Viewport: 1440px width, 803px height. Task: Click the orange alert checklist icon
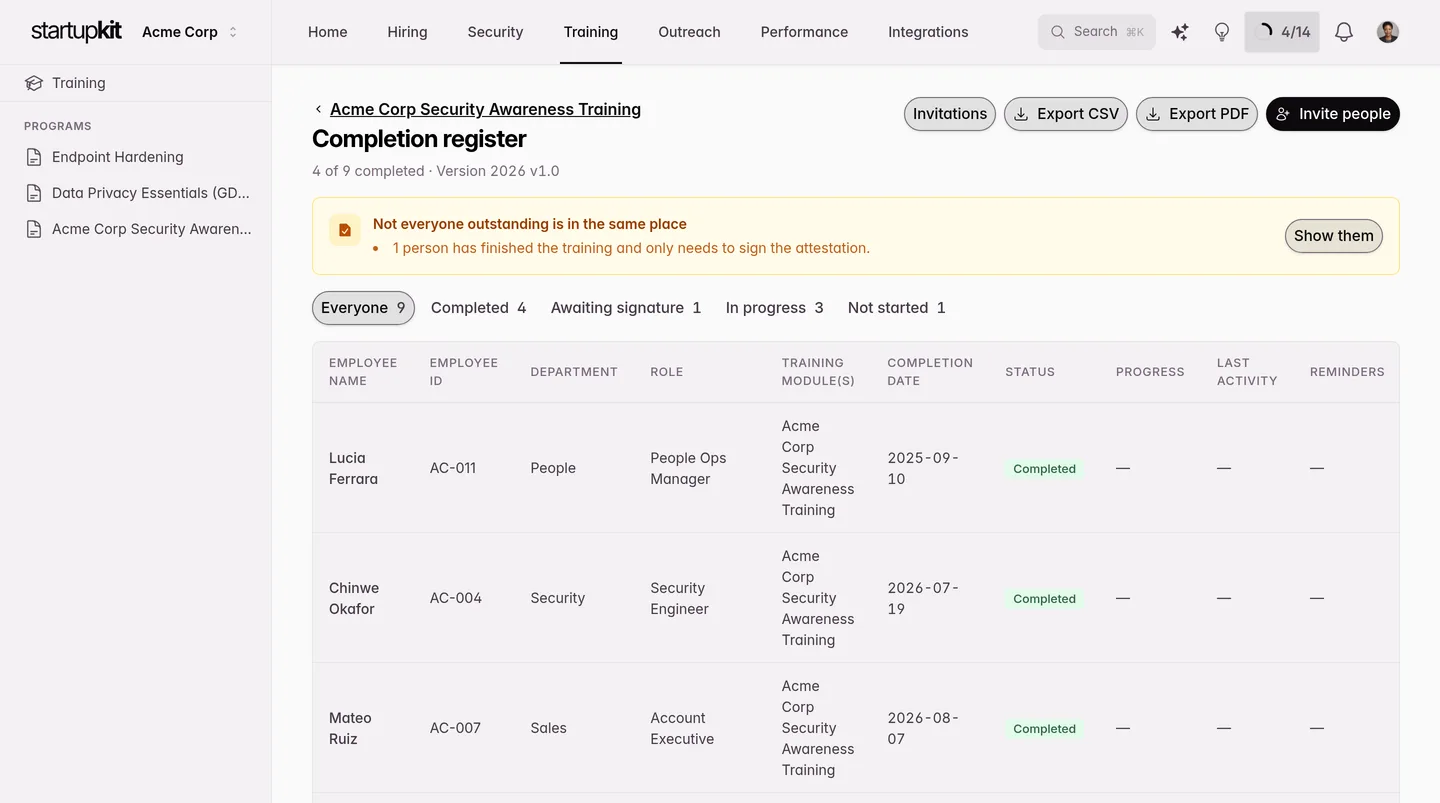coord(345,230)
